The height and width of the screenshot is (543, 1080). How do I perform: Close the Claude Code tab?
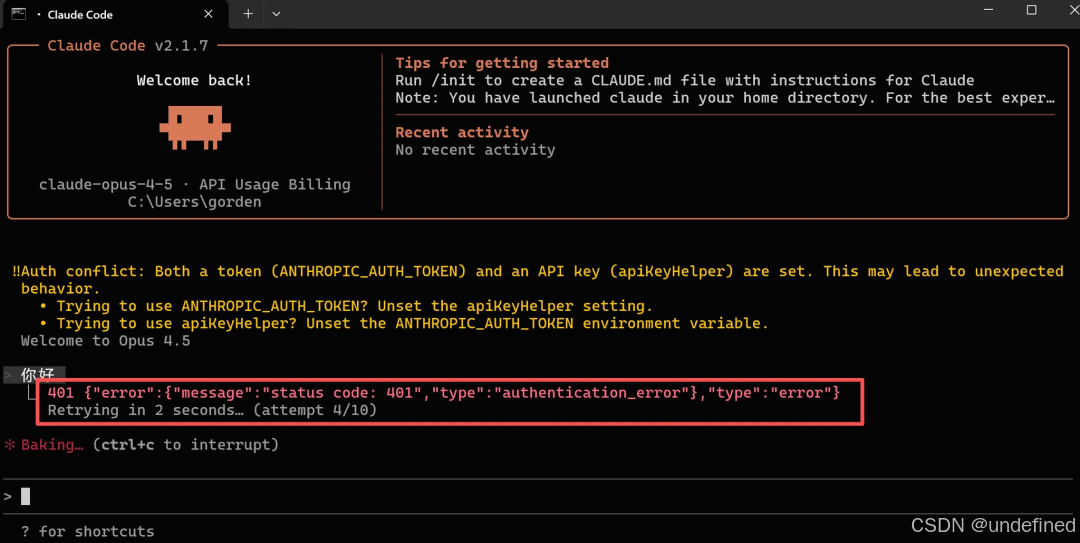pyautogui.click(x=208, y=14)
